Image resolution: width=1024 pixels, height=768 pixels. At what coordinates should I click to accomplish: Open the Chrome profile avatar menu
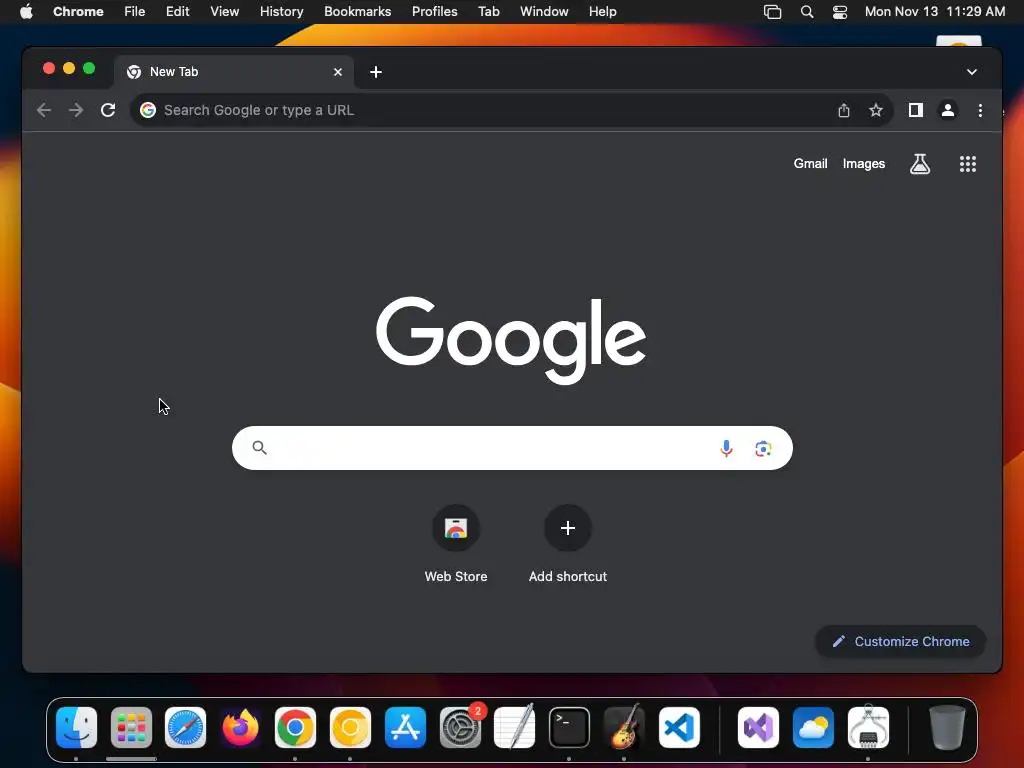948,110
